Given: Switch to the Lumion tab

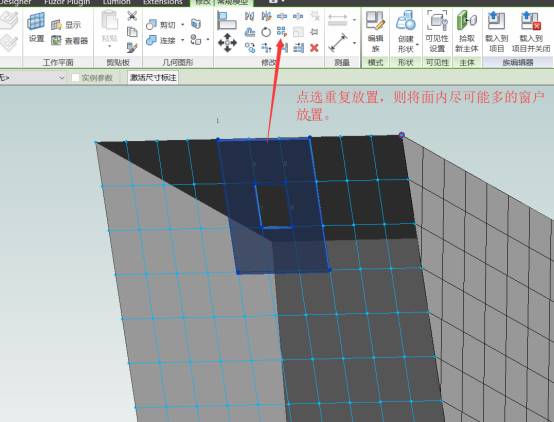Looking at the screenshot, I should 116,2.
